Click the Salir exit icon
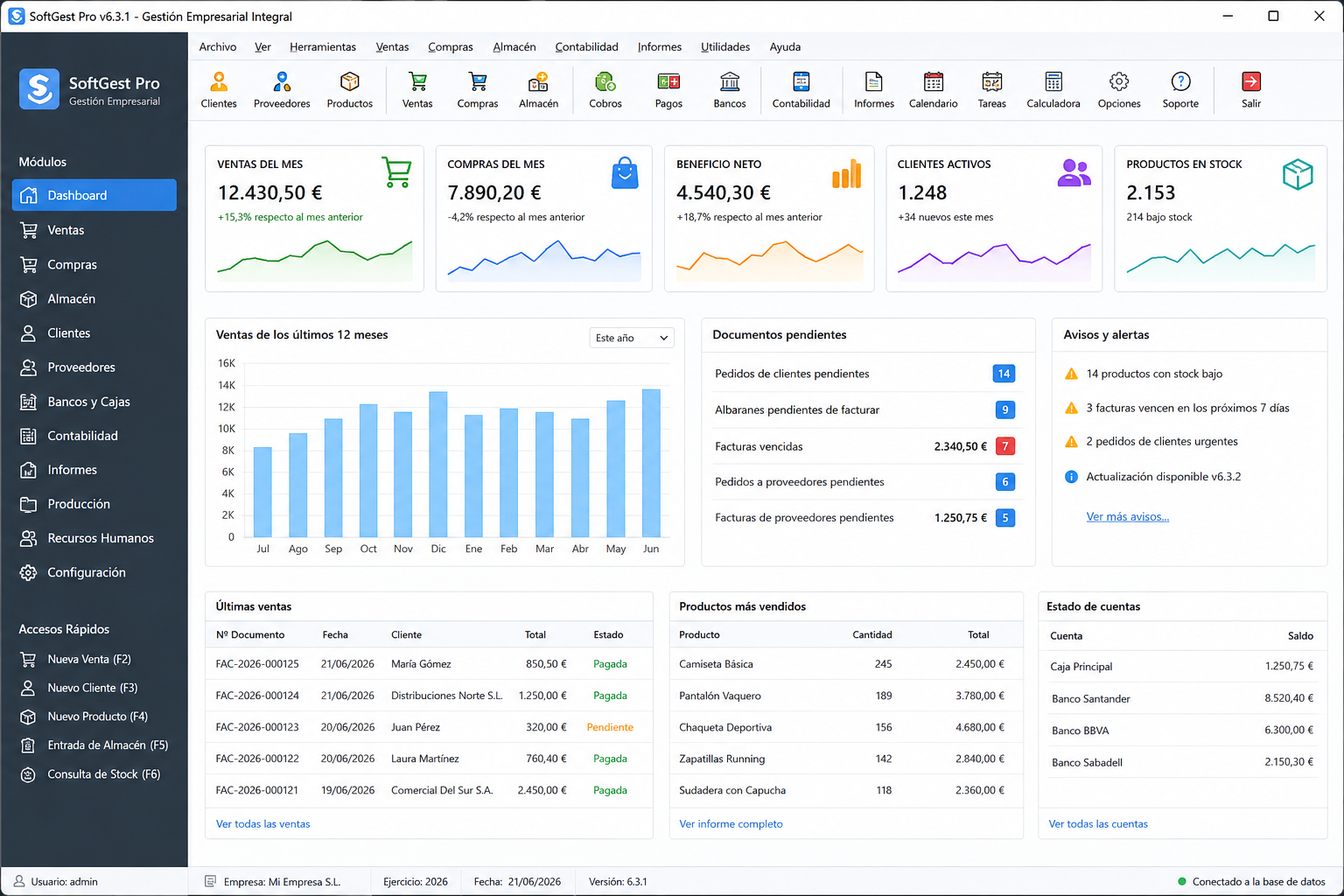 coord(1251,90)
